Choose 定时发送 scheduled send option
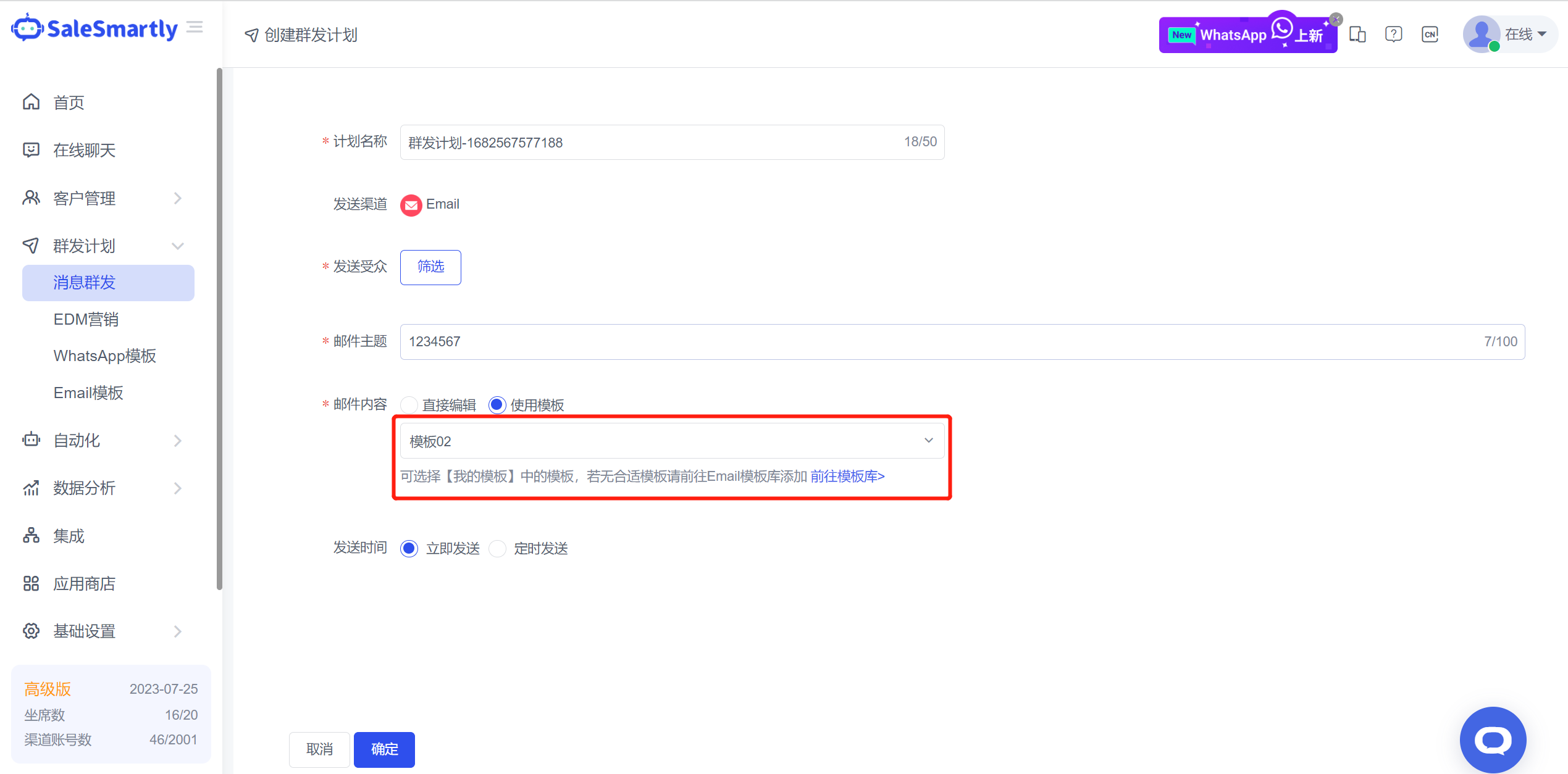 [x=498, y=548]
